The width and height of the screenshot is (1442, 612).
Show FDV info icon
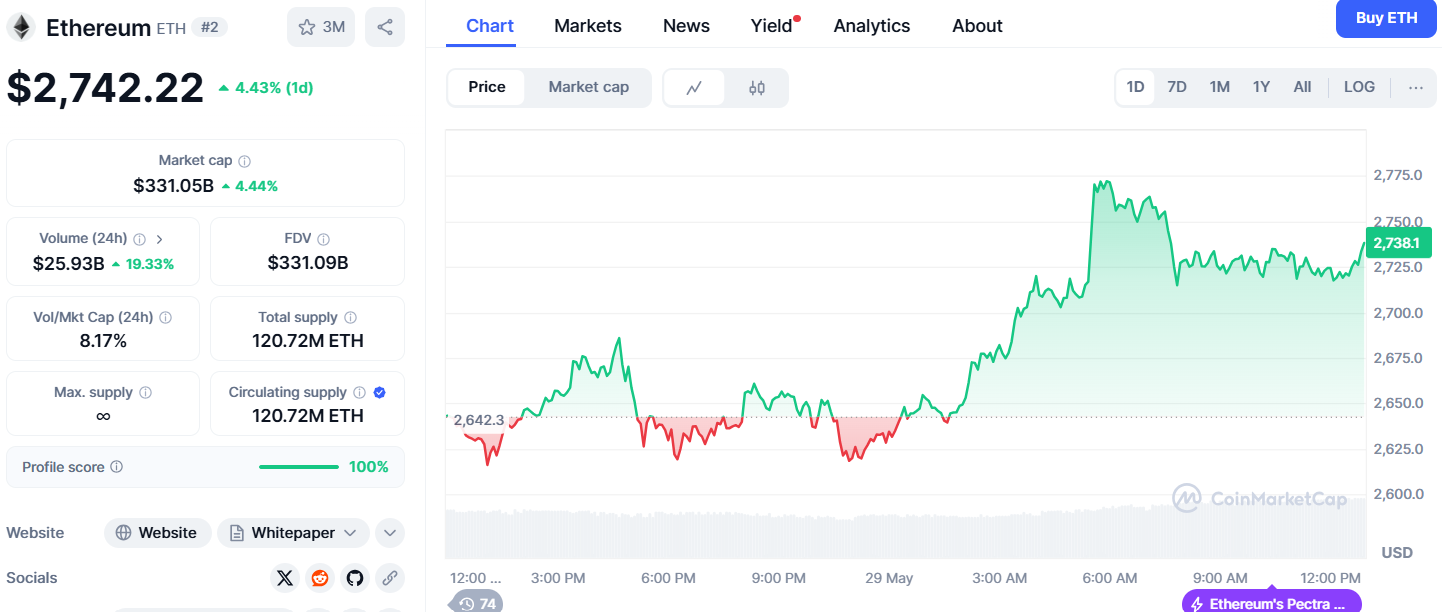click(x=323, y=239)
